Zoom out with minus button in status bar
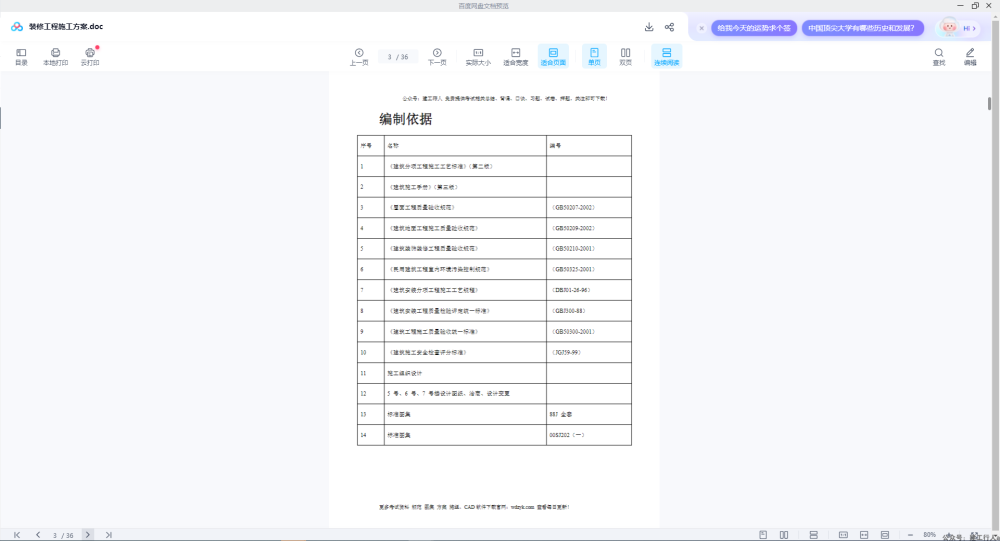Image resolution: width=1000 pixels, height=541 pixels. (910, 535)
